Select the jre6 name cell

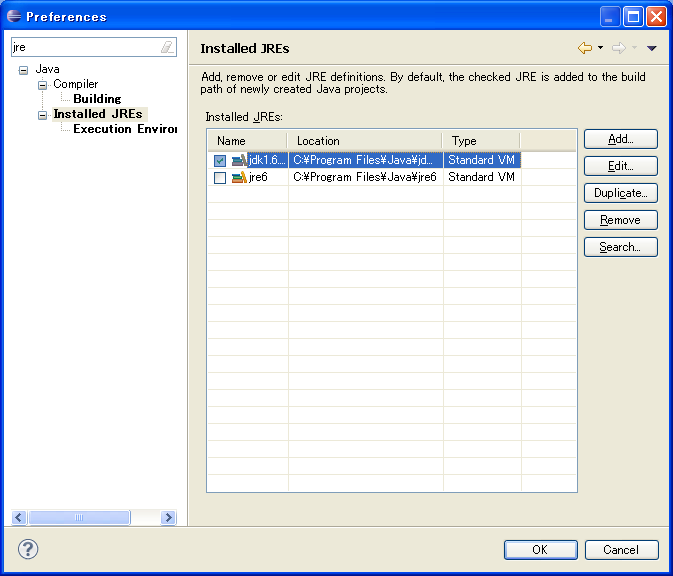258,177
